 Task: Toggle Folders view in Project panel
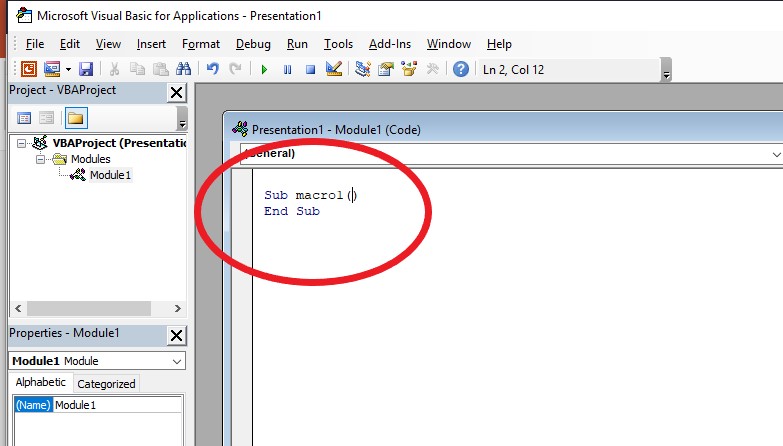[76, 118]
